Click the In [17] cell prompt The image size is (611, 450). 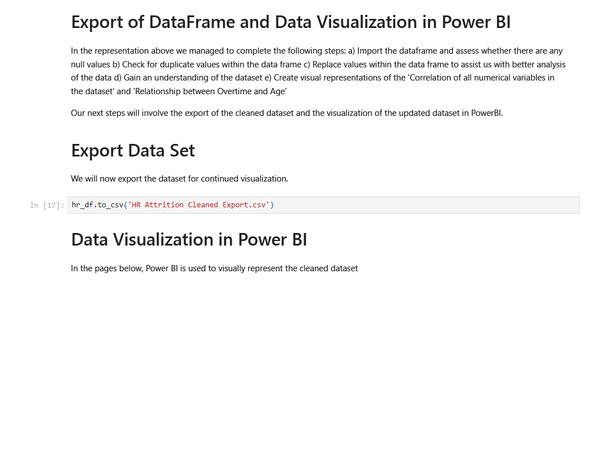(x=47, y=206)
